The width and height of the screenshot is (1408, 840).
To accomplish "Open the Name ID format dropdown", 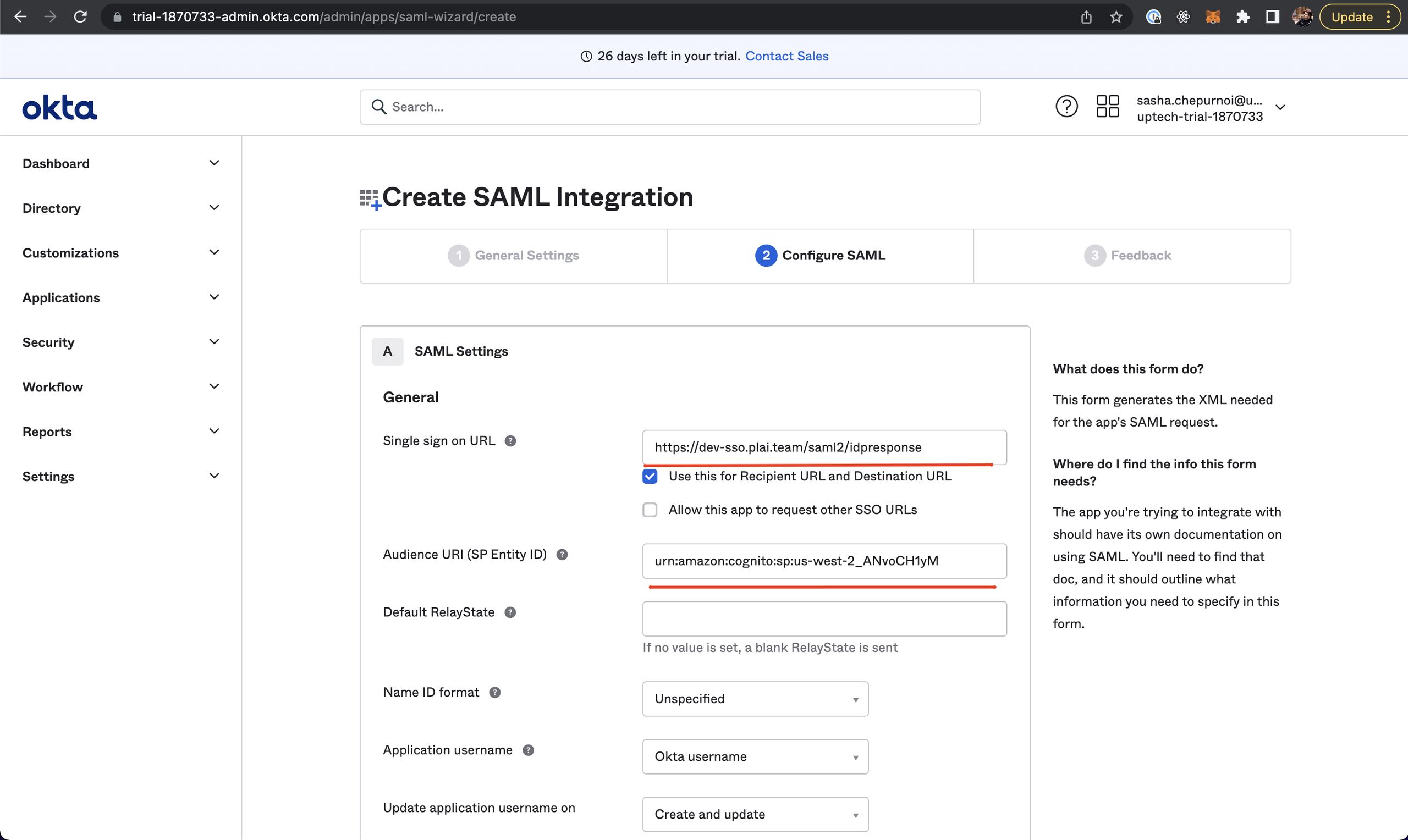I will [x=755, y=699].
